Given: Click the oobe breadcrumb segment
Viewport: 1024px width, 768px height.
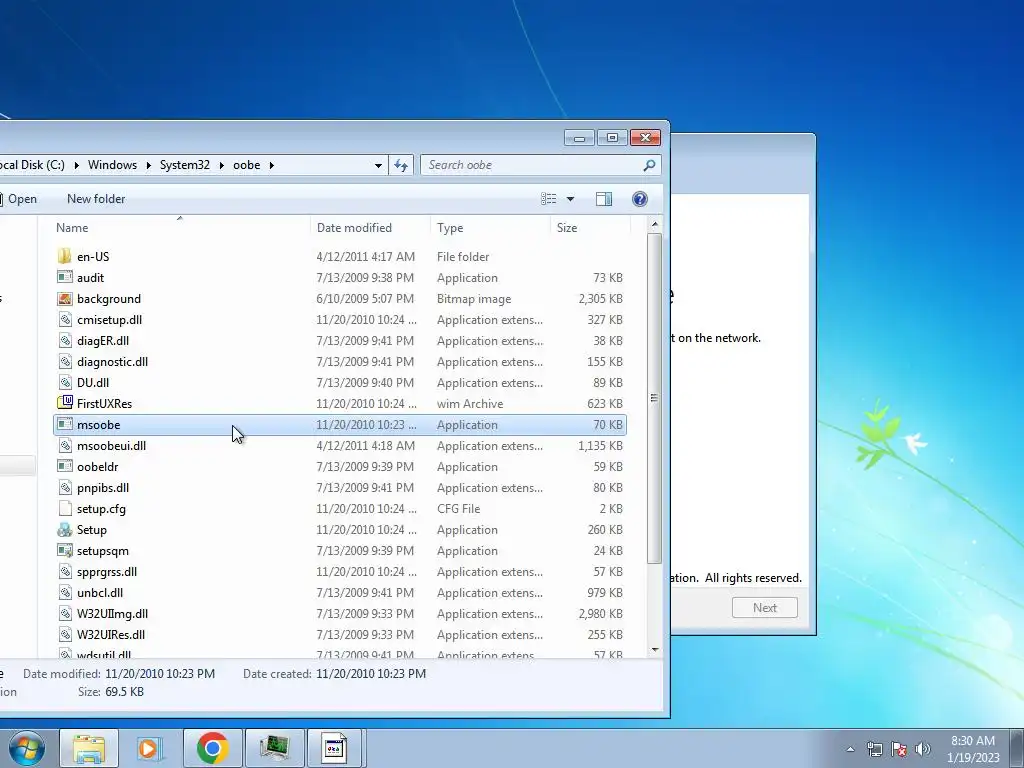Looking at the screenshot, I should 247,165.
